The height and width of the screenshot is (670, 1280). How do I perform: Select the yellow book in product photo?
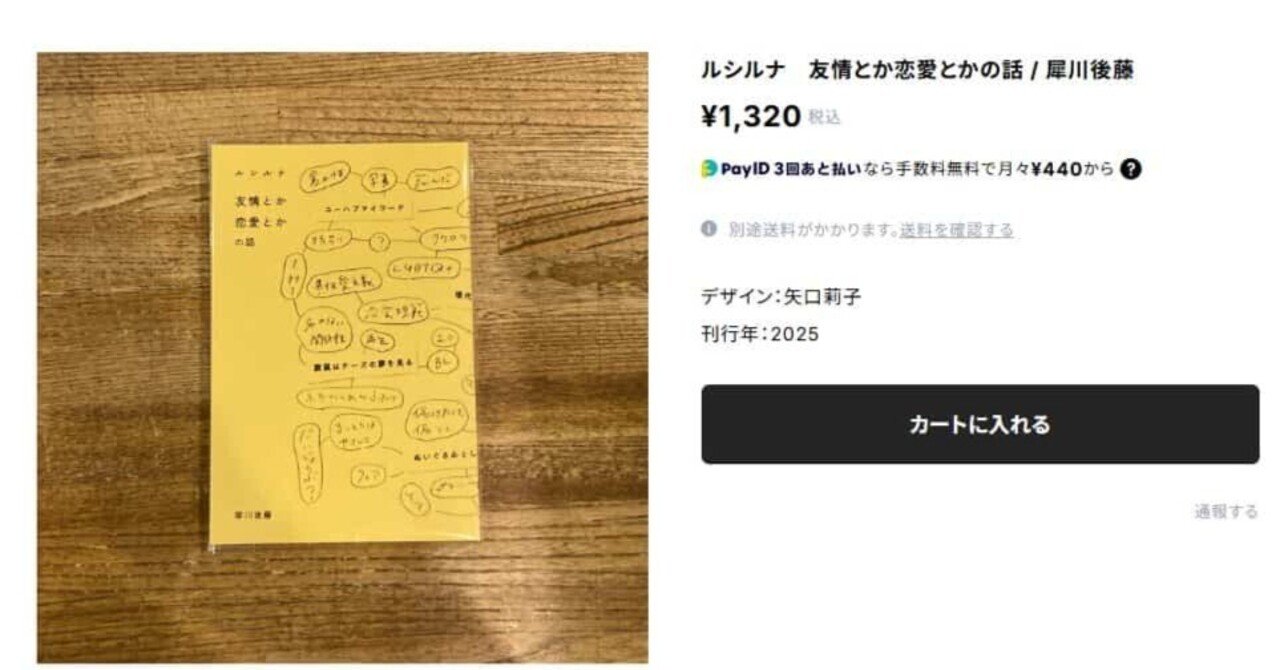click(343, 345)
